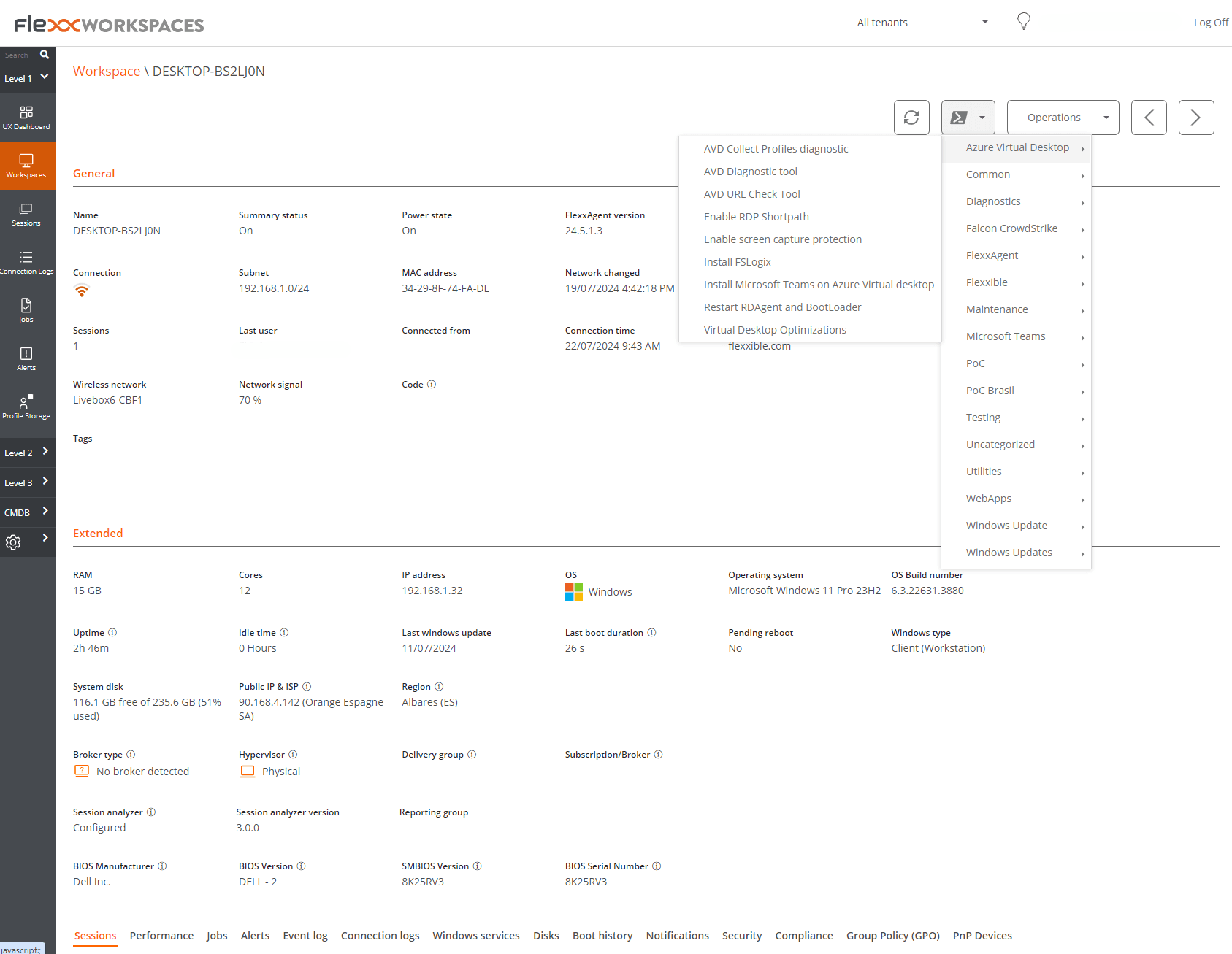Click the info icon next to Code

[432, 385]
